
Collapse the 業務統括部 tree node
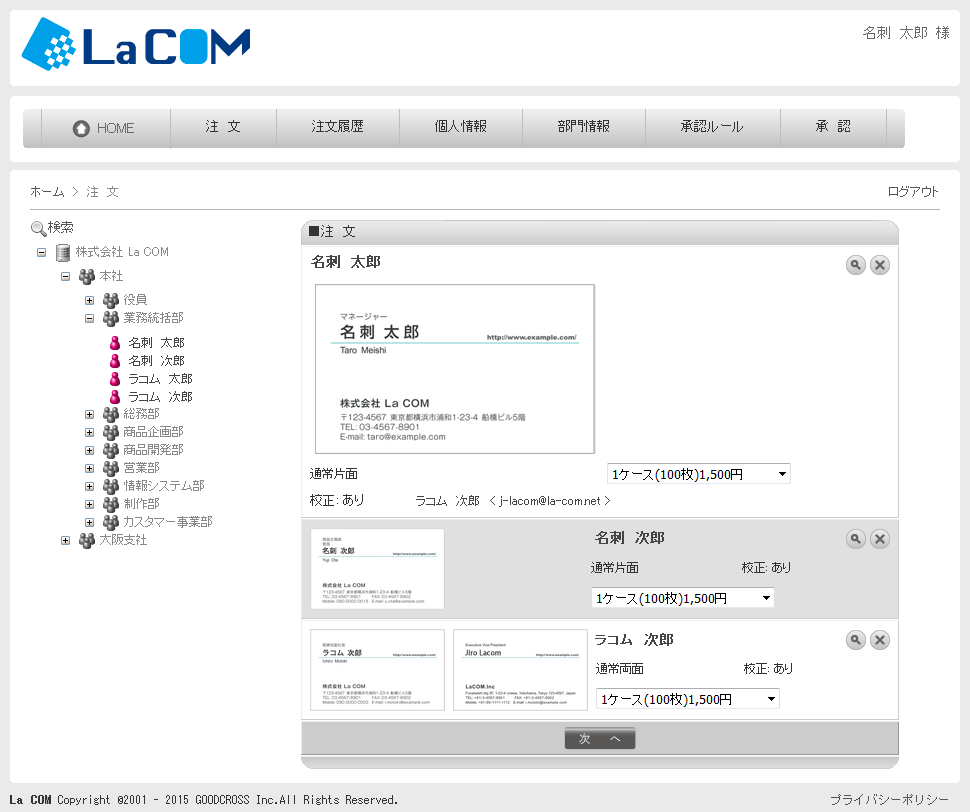click(x=90, y=318)
